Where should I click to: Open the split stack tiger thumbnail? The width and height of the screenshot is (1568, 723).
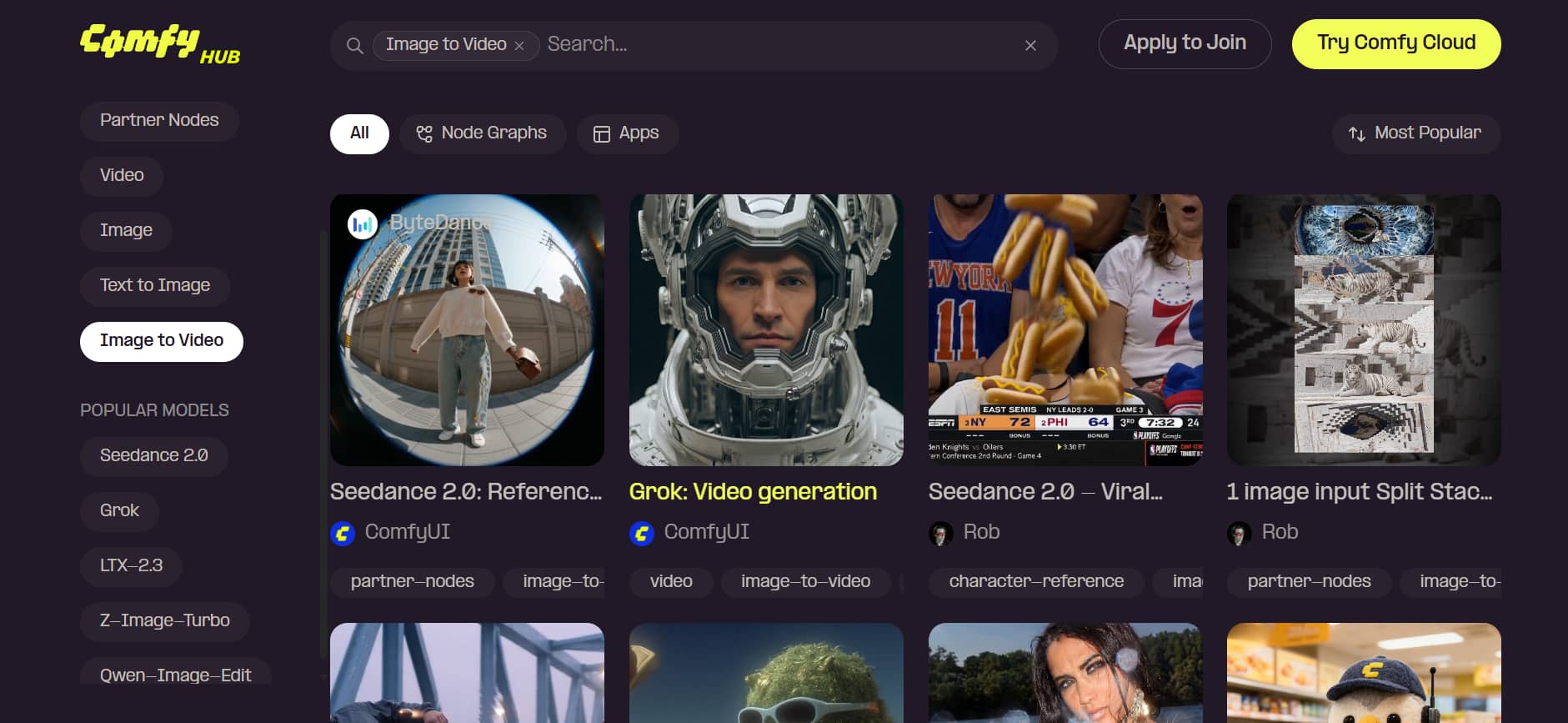[1364, 330]
